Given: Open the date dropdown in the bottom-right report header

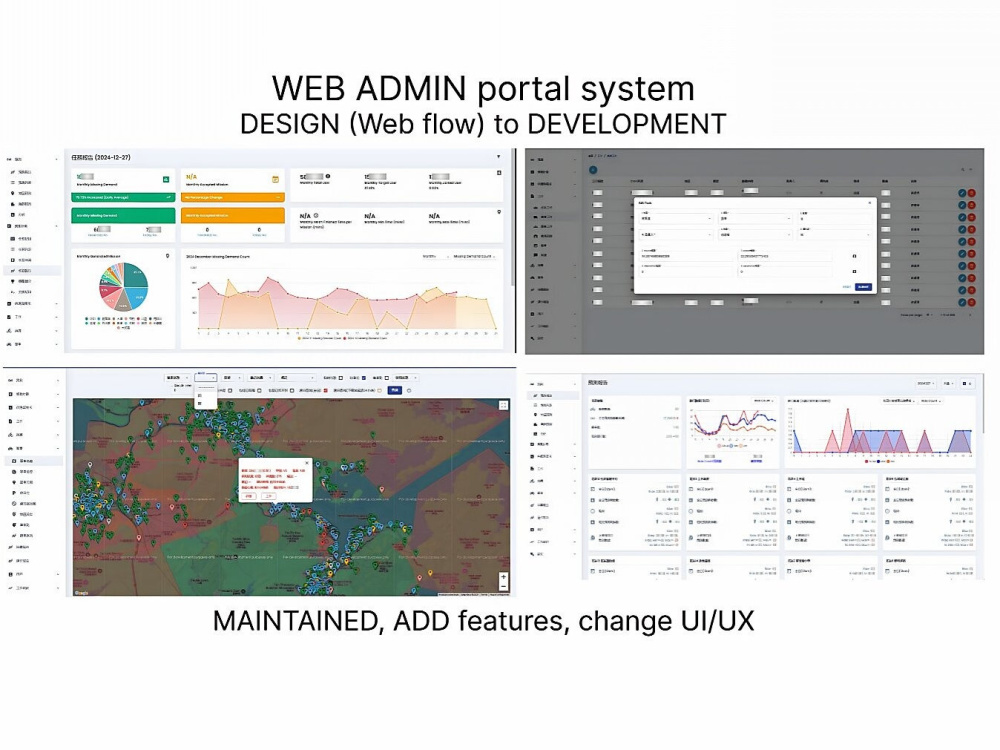Looking at the screenshot, I should (926, 383).
